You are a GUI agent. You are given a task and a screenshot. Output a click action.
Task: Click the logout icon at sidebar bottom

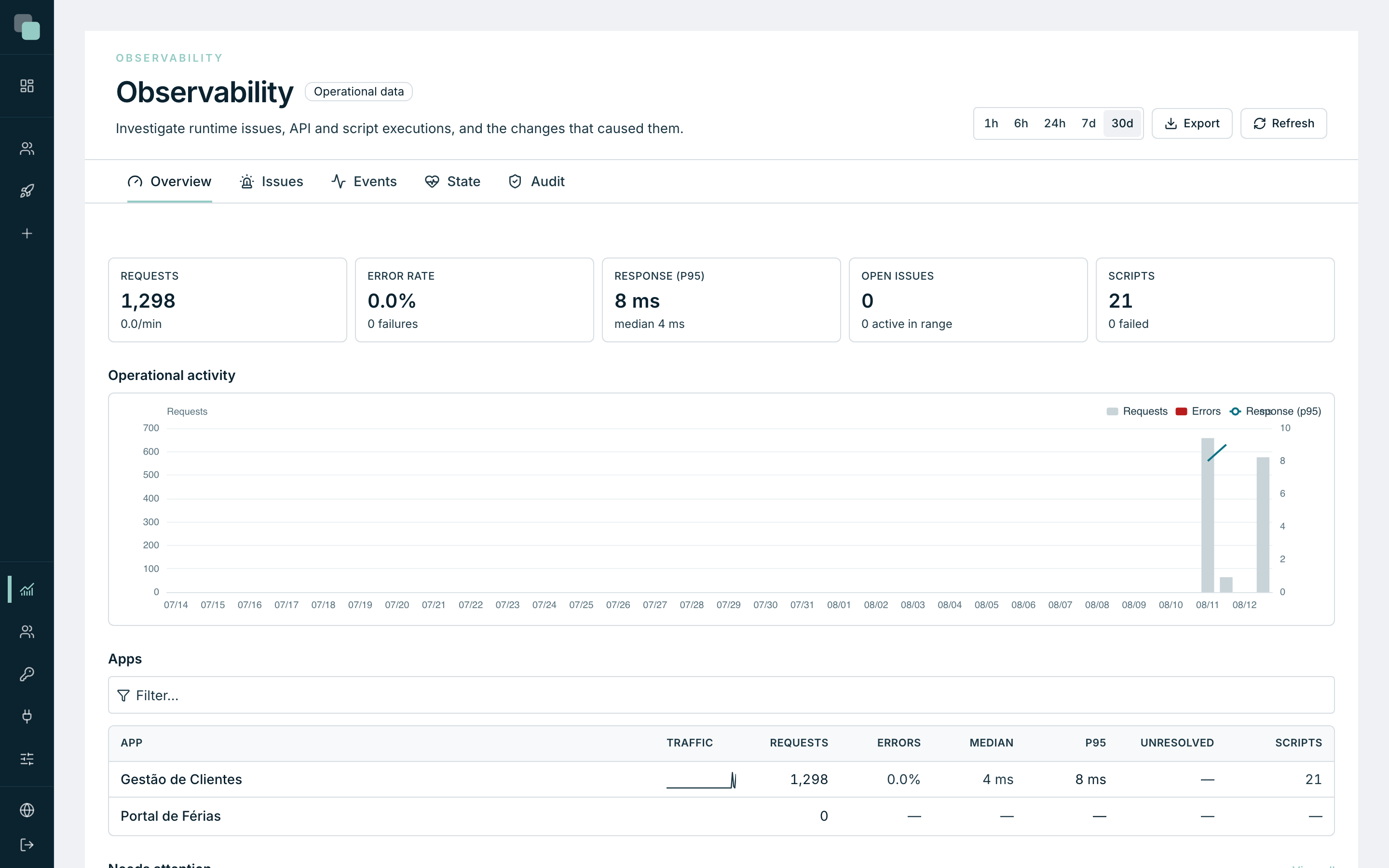(x=27, y=845)
